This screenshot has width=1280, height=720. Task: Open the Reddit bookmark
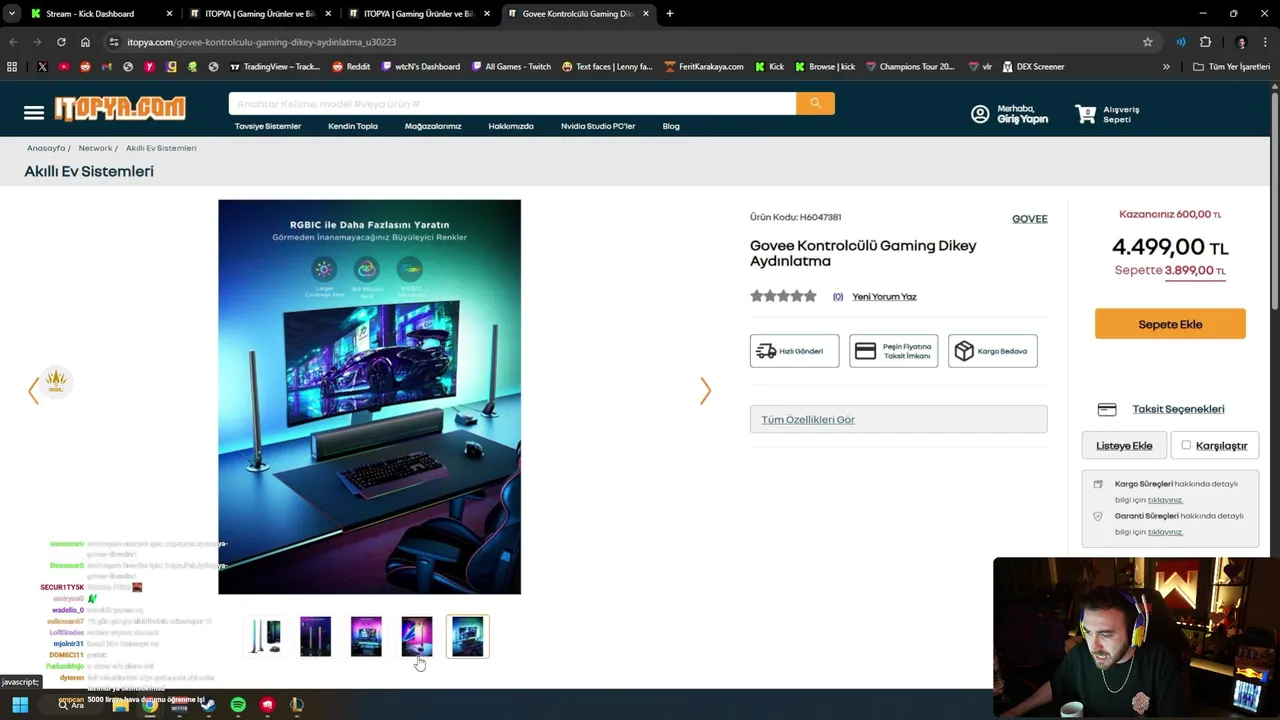point(351,67)
